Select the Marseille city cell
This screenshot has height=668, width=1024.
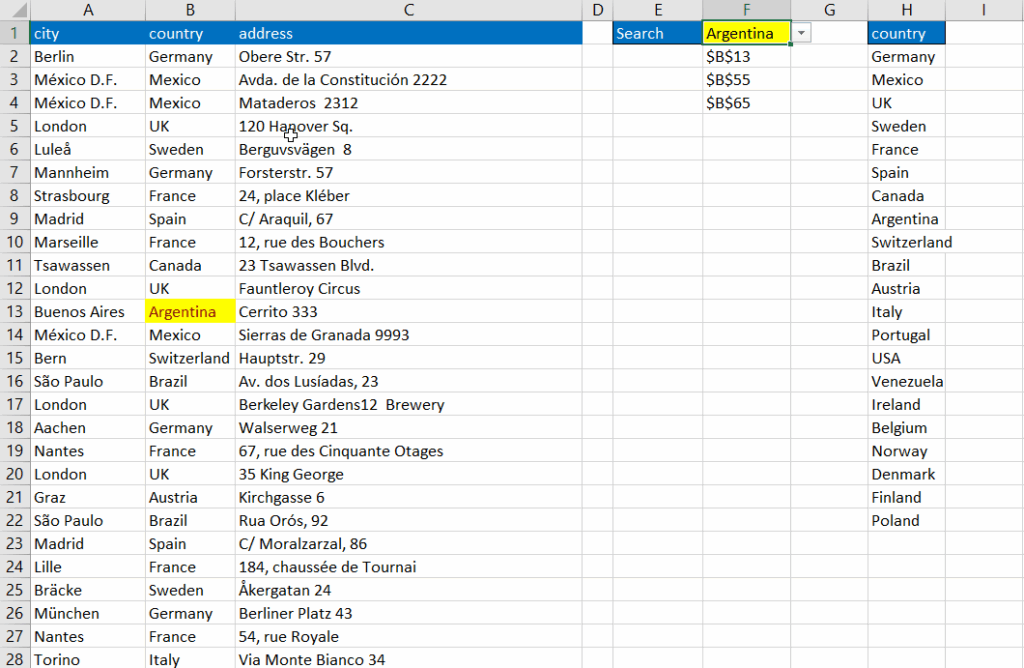tap(88, 242)
